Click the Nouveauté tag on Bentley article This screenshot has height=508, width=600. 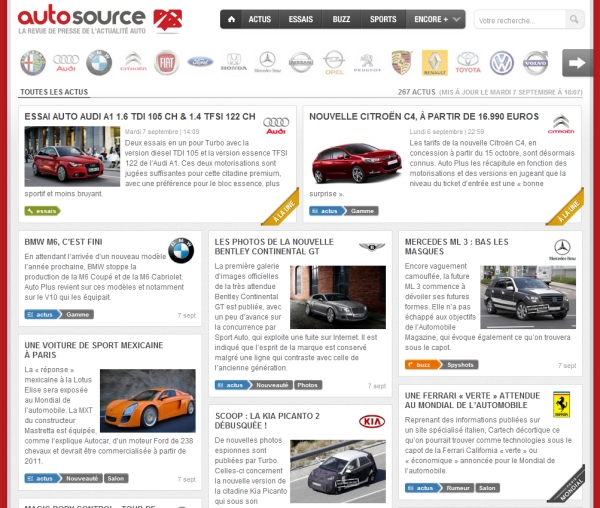pos(272,385)
